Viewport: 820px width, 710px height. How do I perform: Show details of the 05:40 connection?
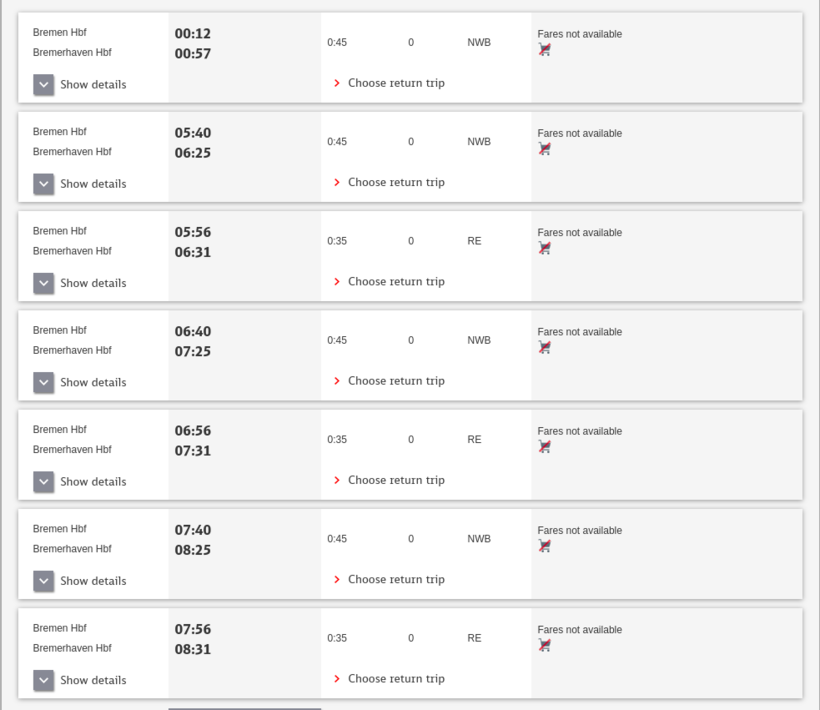(43, 184)
